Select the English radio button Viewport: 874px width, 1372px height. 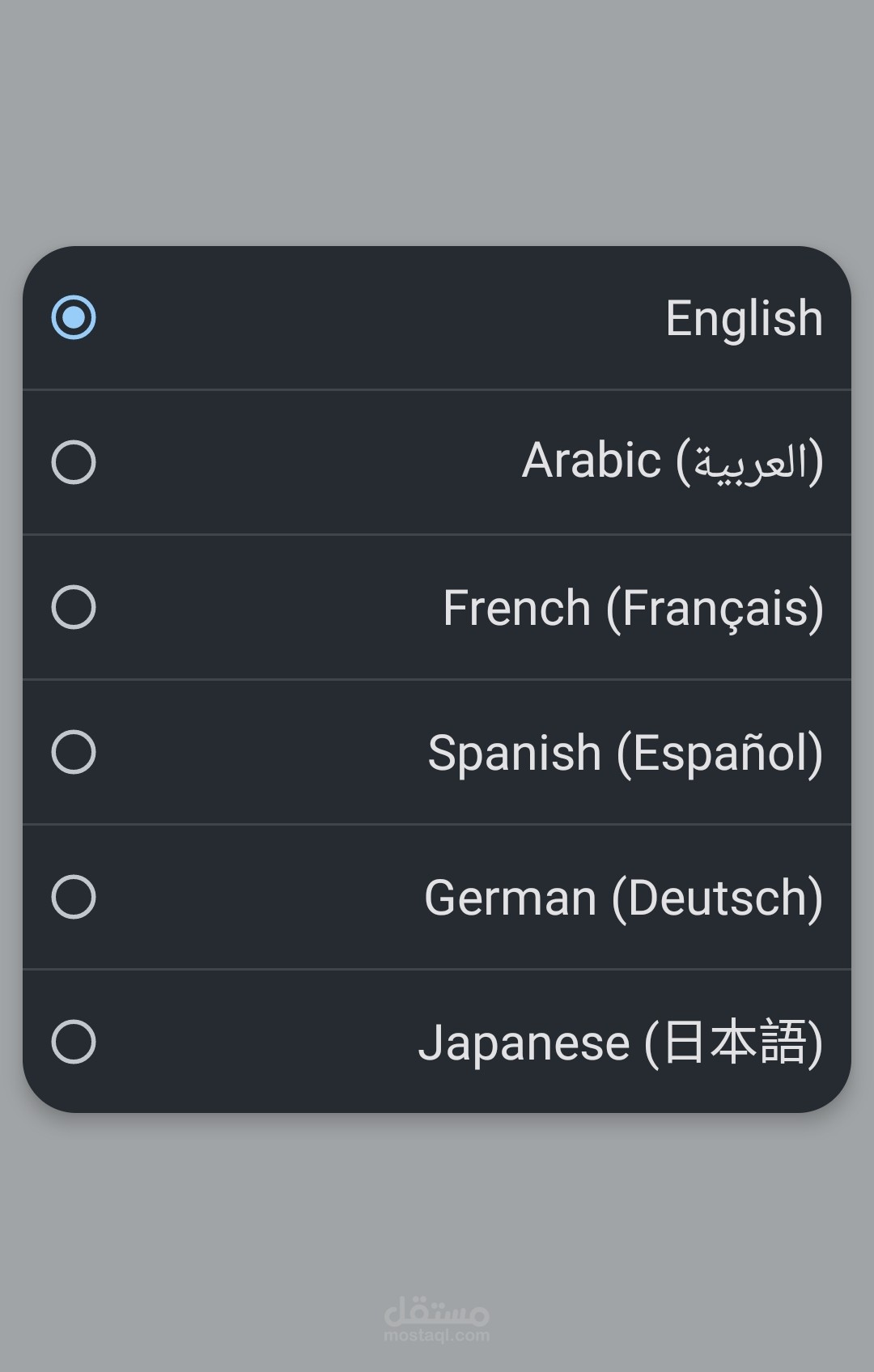pos(74,317)
